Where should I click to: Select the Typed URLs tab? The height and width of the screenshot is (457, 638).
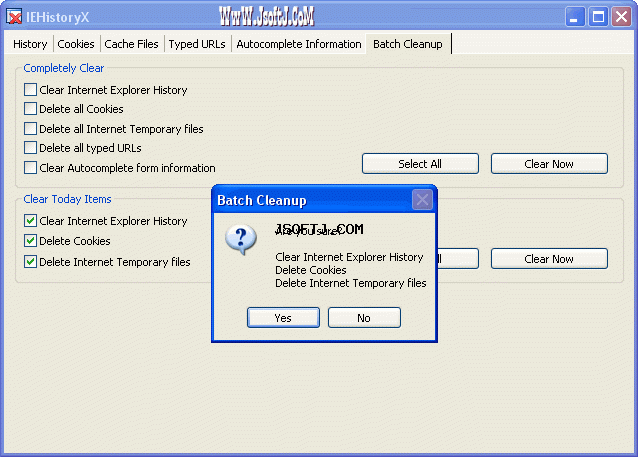coord(197,44)
